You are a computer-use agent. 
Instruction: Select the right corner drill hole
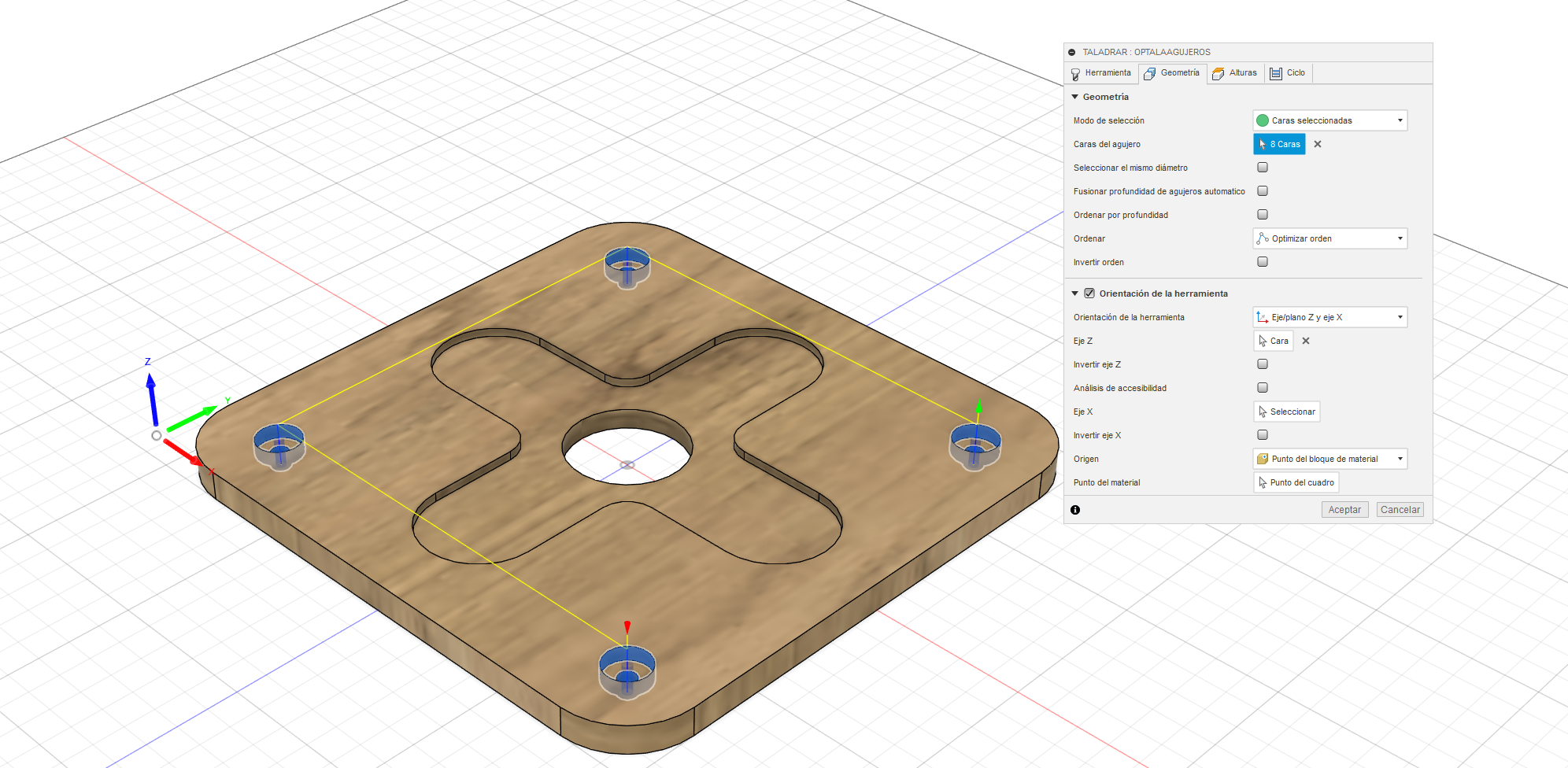pyautogui.click(x=975, y=446)
